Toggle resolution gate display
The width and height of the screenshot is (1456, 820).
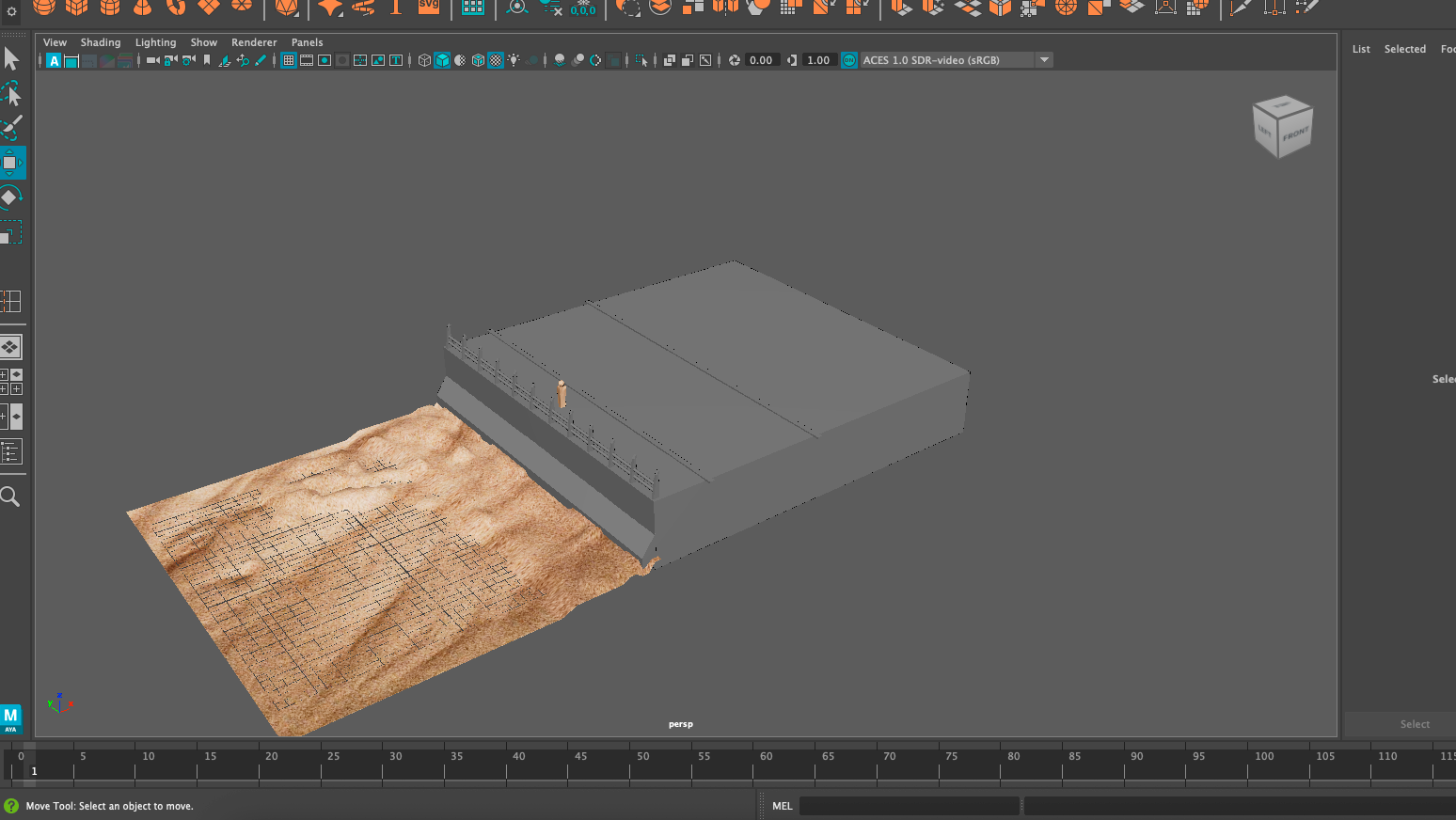pyautogui.click(x=324, y=60)
